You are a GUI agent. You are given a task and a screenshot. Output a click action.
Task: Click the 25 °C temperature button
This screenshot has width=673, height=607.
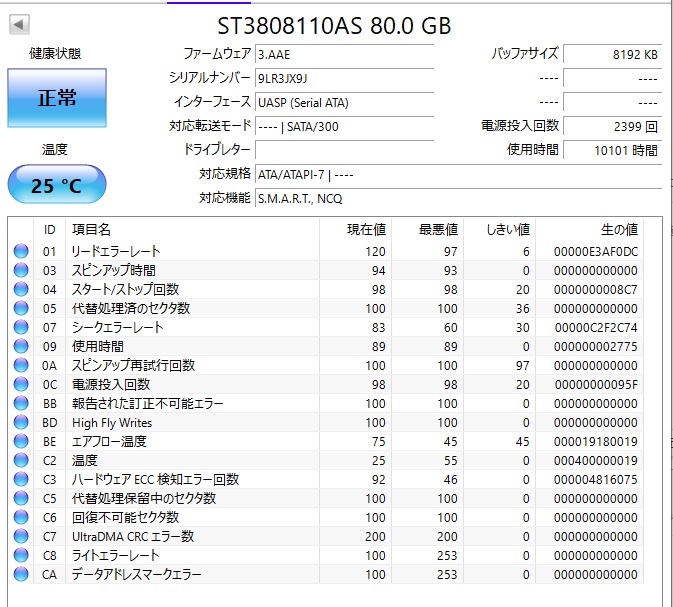point(57,185)
